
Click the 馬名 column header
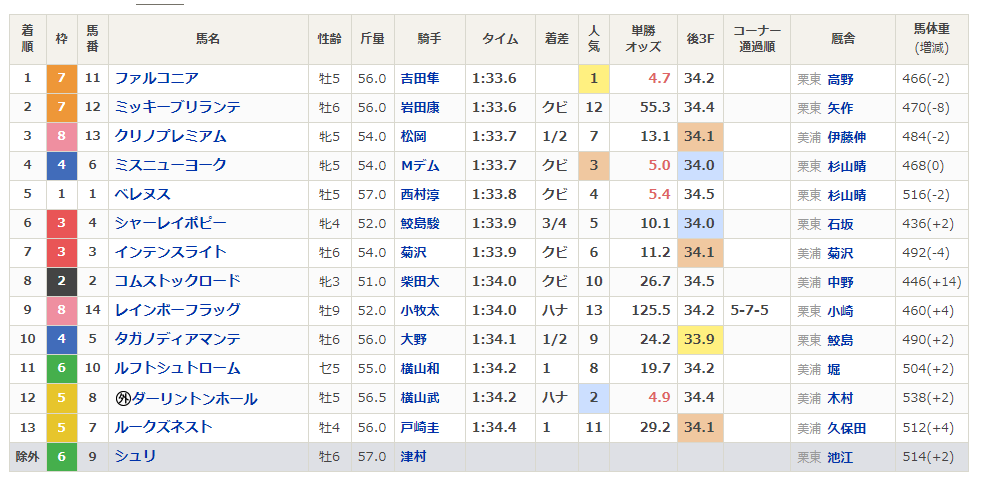tap(208, 39)
